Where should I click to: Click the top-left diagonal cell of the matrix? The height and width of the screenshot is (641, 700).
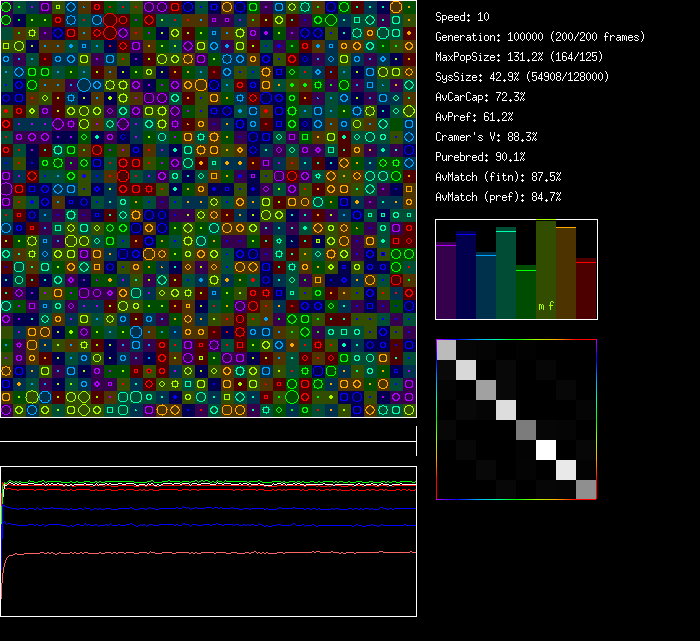[446, 350]
